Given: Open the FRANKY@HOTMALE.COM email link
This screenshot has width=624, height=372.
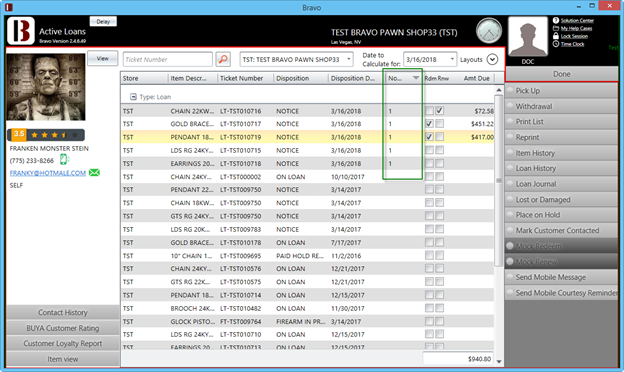Looking at the screenshot, I should coord(48,173).
